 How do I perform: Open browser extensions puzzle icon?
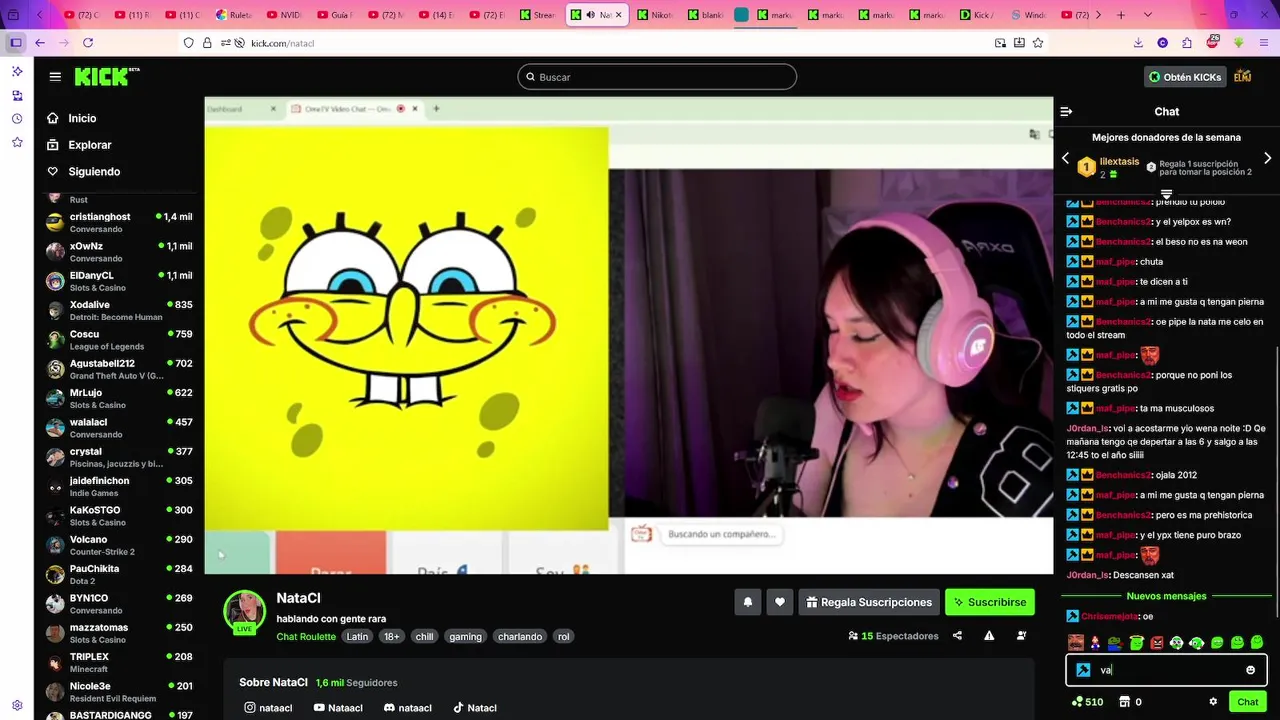[1187, 43]
